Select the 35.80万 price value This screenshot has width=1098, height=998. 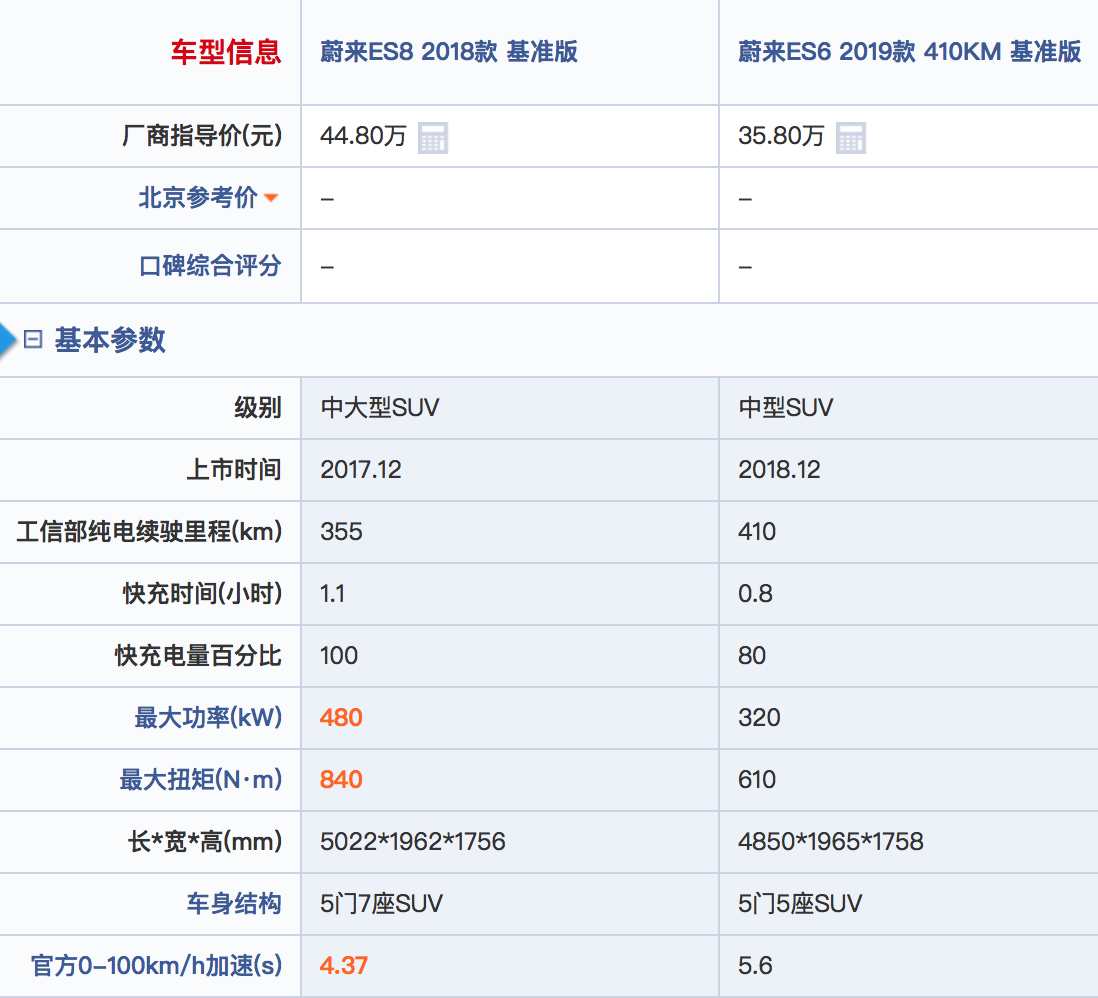coord(781,136)
